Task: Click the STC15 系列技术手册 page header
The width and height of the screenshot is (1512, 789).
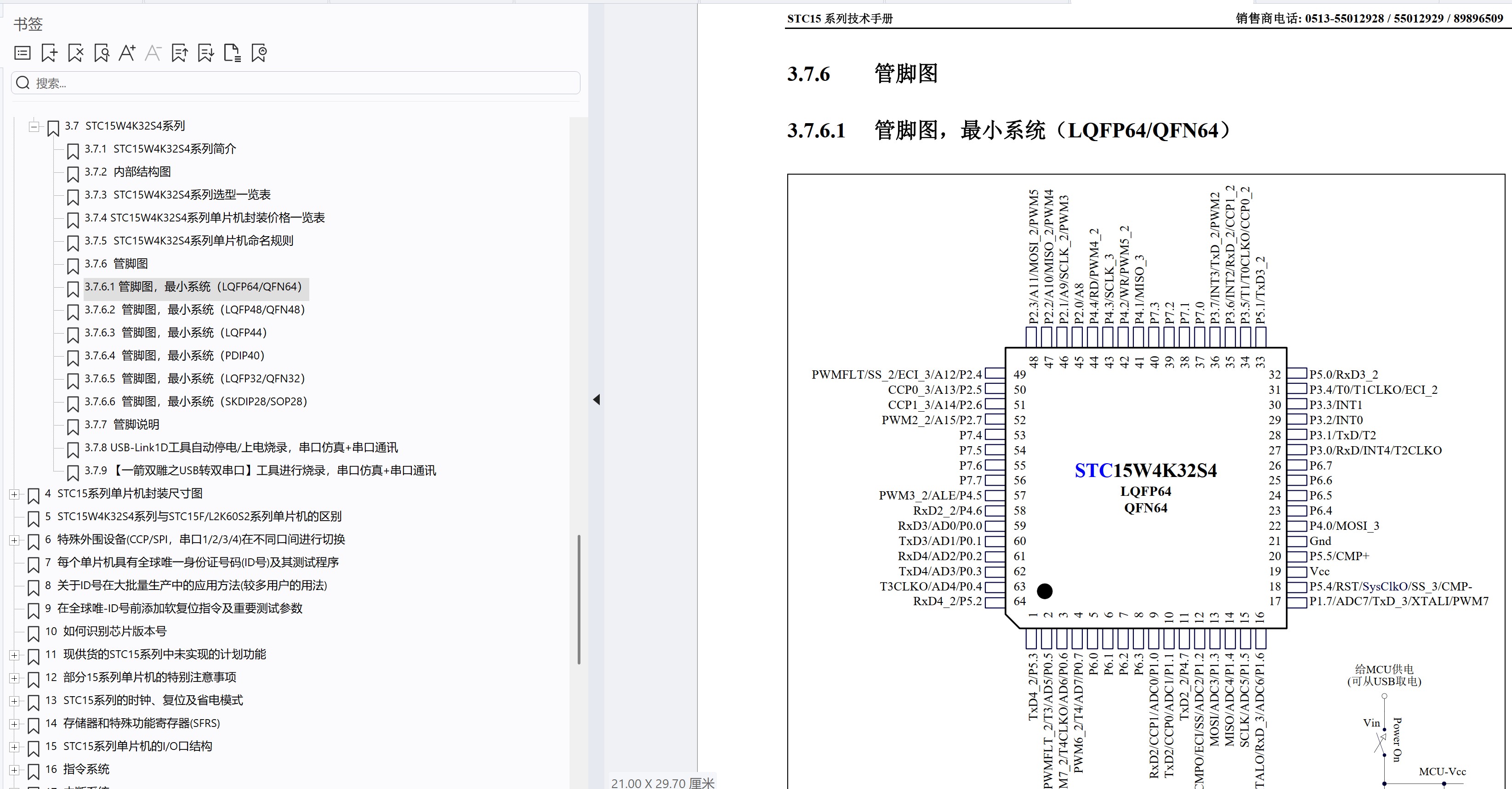Action: (839, 19)
